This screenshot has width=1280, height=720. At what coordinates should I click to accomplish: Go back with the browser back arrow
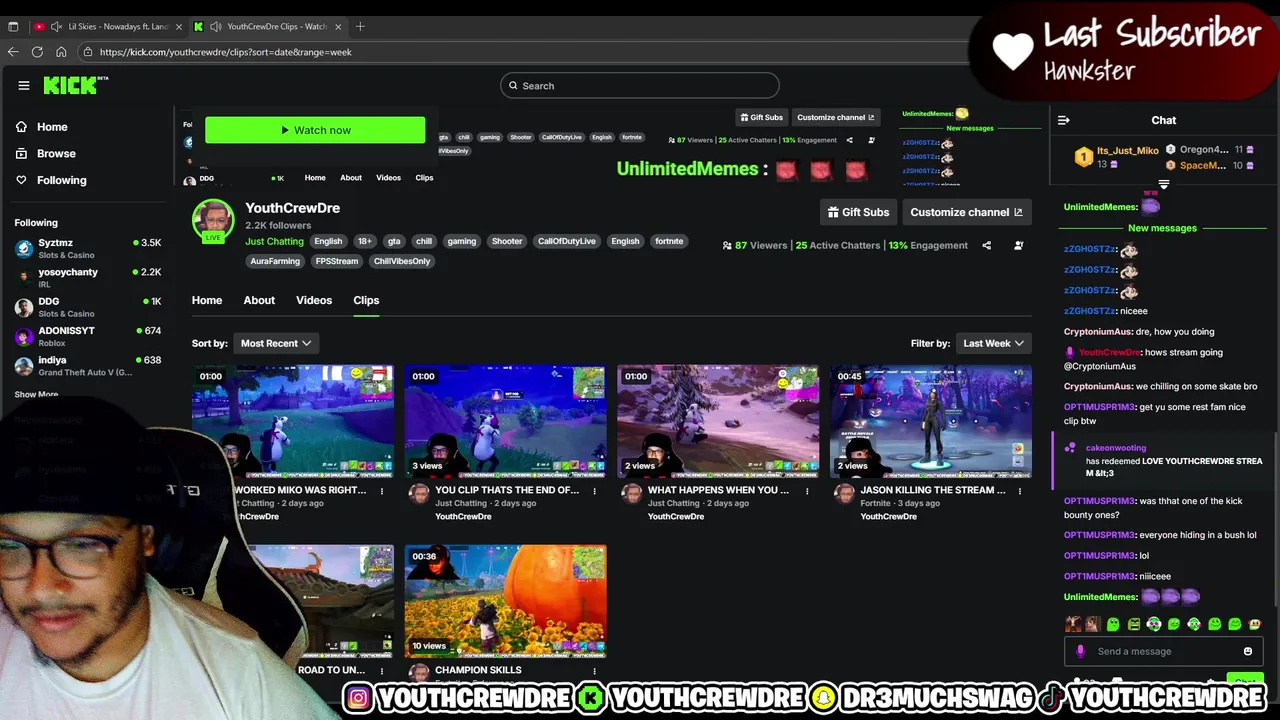point(13,52)
